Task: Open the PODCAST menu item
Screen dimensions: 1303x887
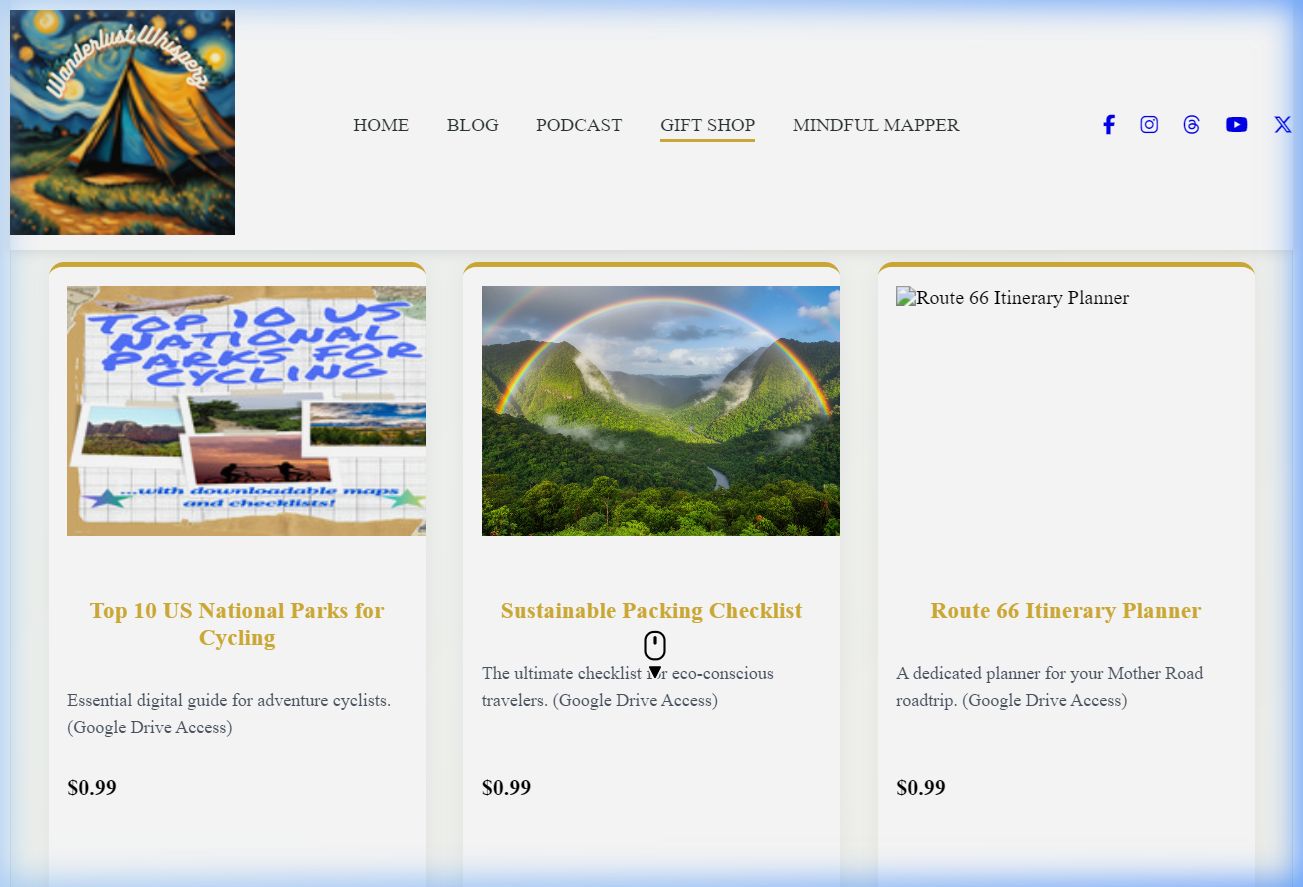Action: tap(579, 125)
